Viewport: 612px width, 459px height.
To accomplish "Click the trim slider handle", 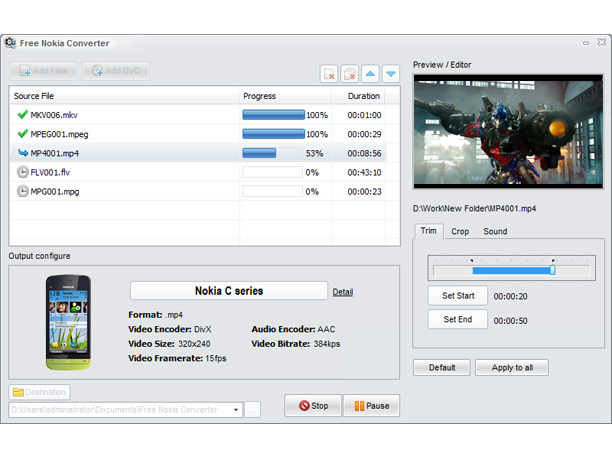I will pos(552,270).
